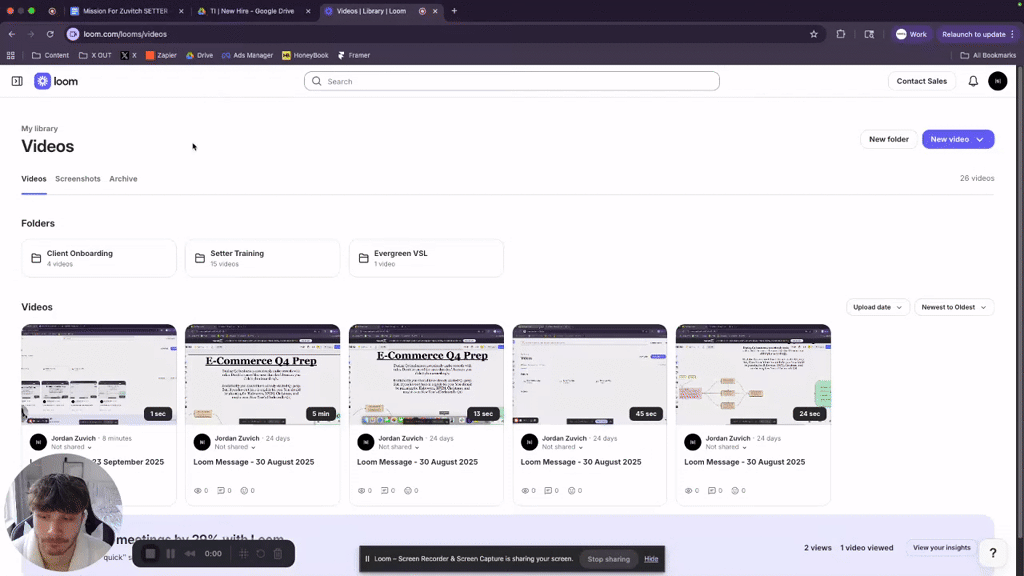This screenshot has width=1024, height=576.
Task: Delete the recording with the trash icon
Action: 278,554
